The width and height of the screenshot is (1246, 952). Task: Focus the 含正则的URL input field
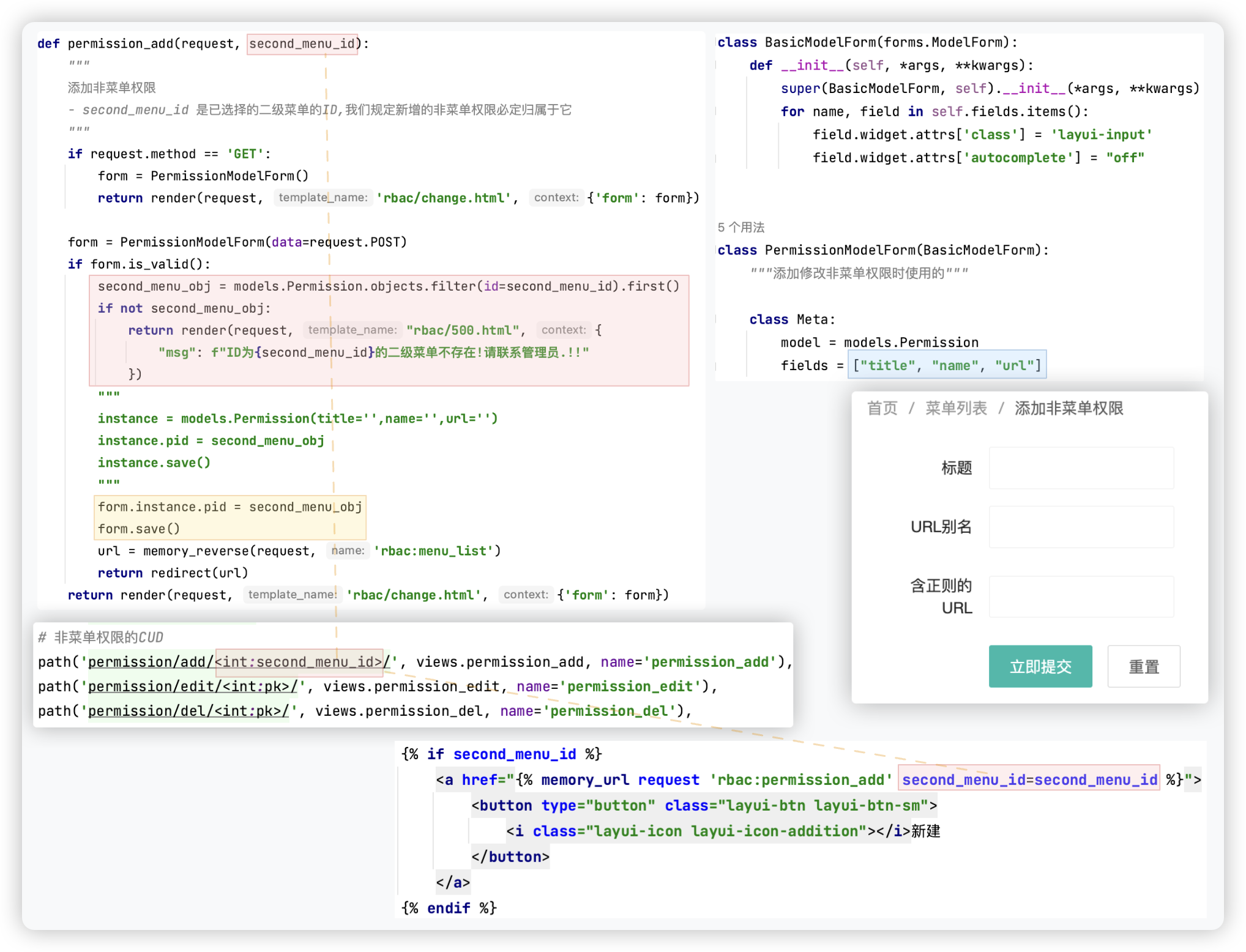point(1081,597)
